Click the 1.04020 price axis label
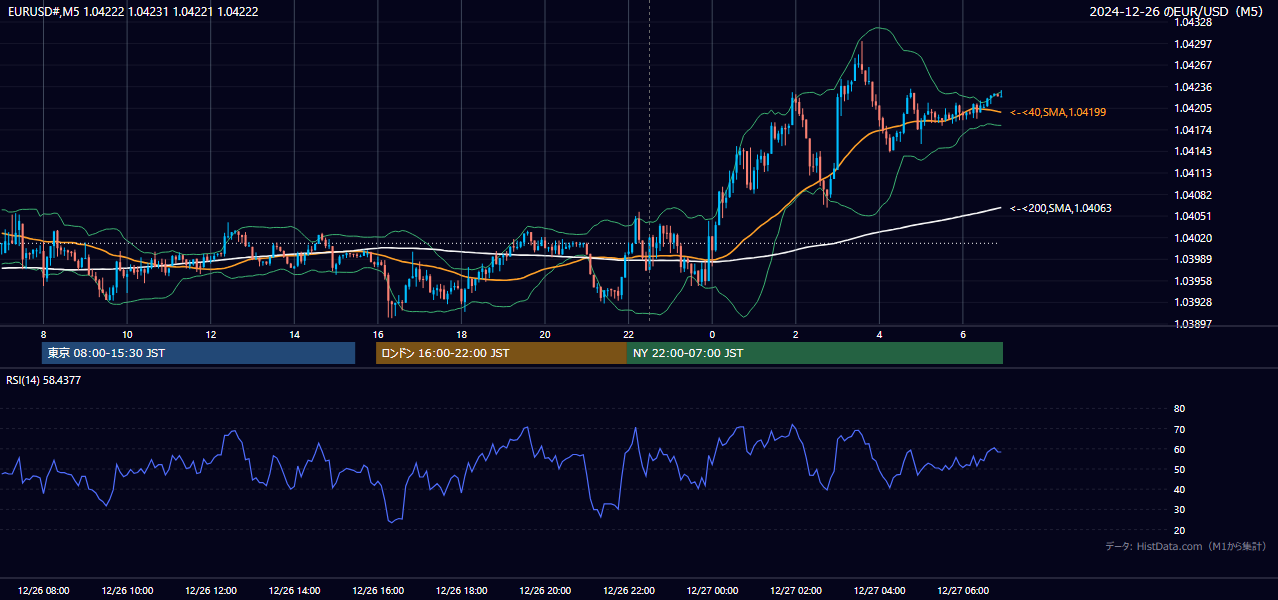The height and width of the screenshot is (600, 1278). tap(1192, 238)
